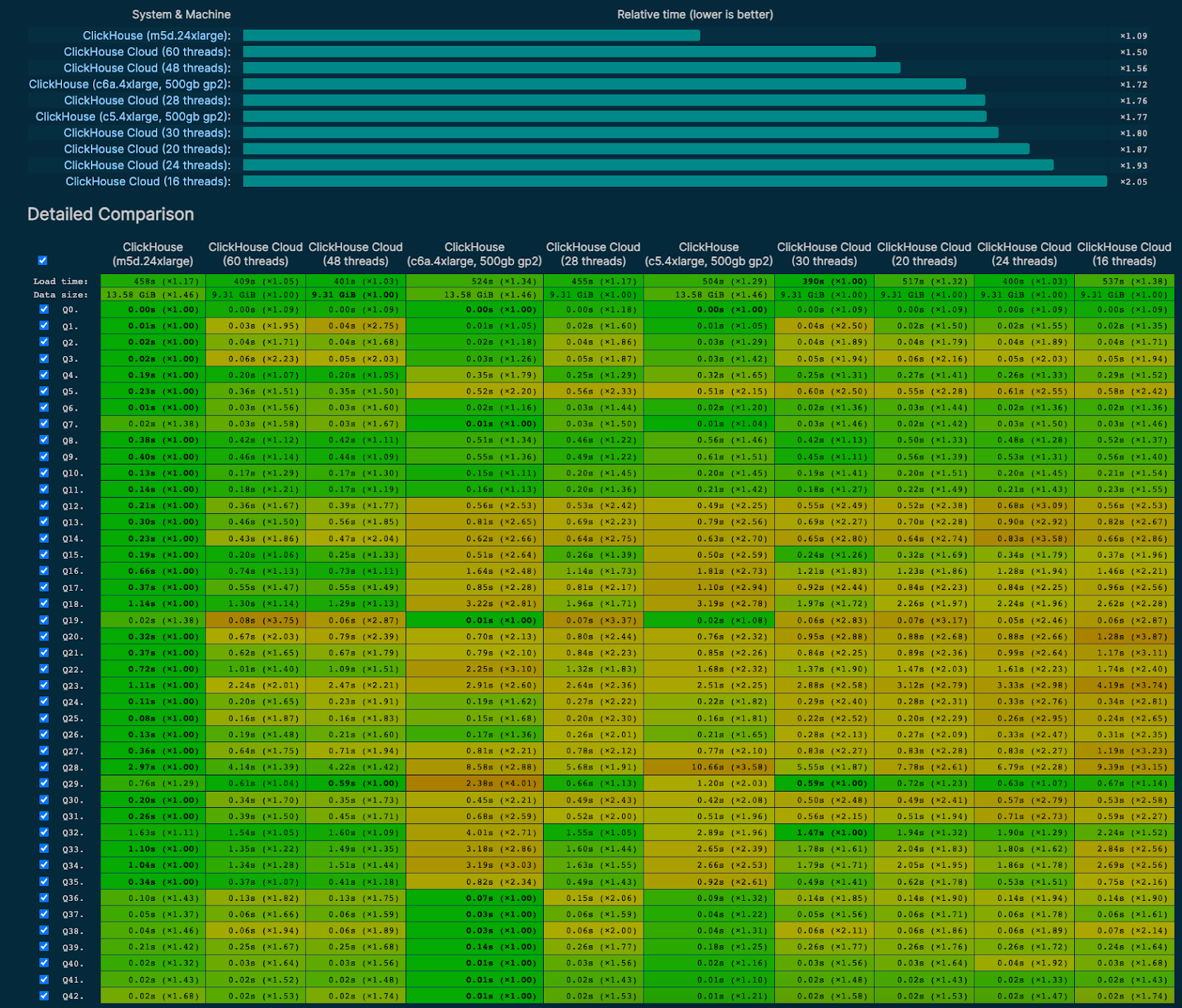This screenshot has width=1182, height=1008.
Task: Uncheck the Q0 query checkbox
Action: [44, 309]
